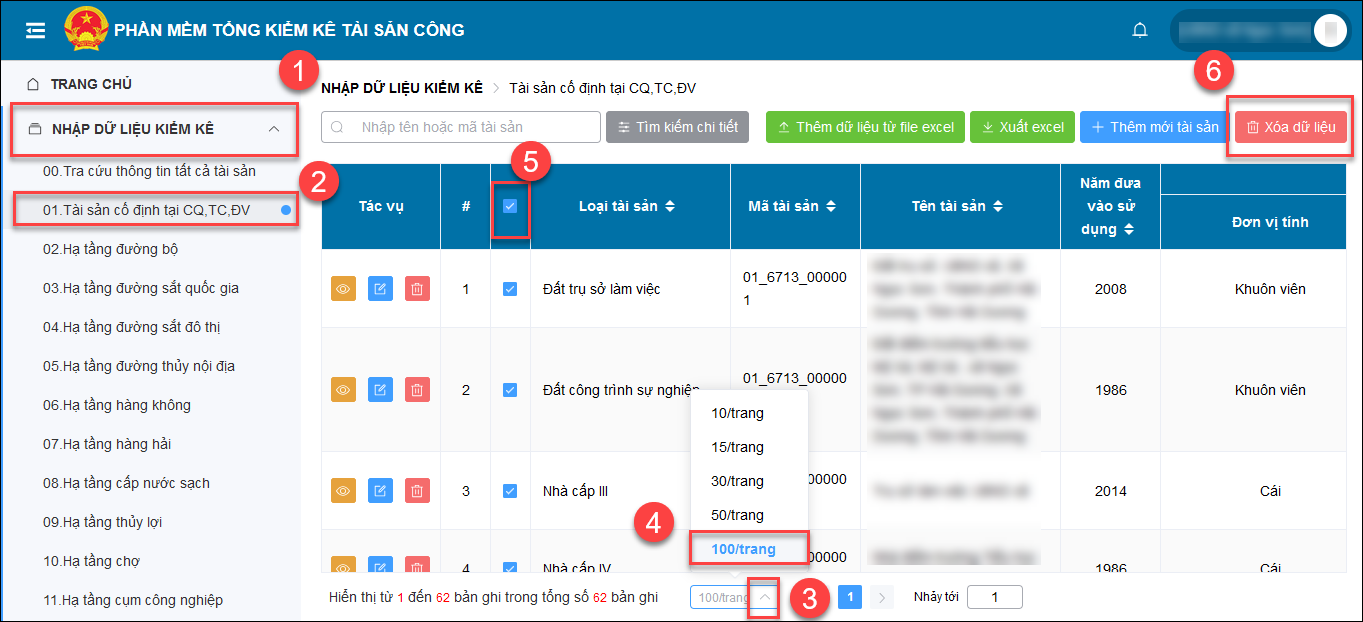Open 00.Tra cứu thông tin tất cả tài sản

(x=150, y=171)
